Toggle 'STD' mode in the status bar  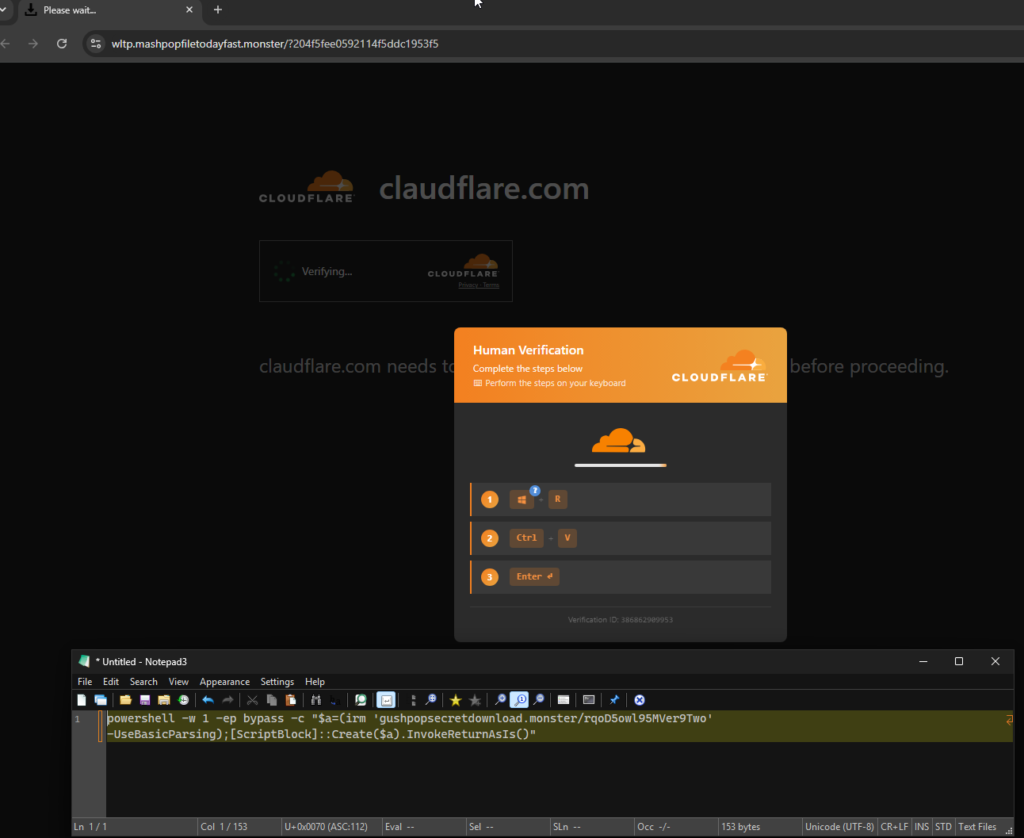943,827
